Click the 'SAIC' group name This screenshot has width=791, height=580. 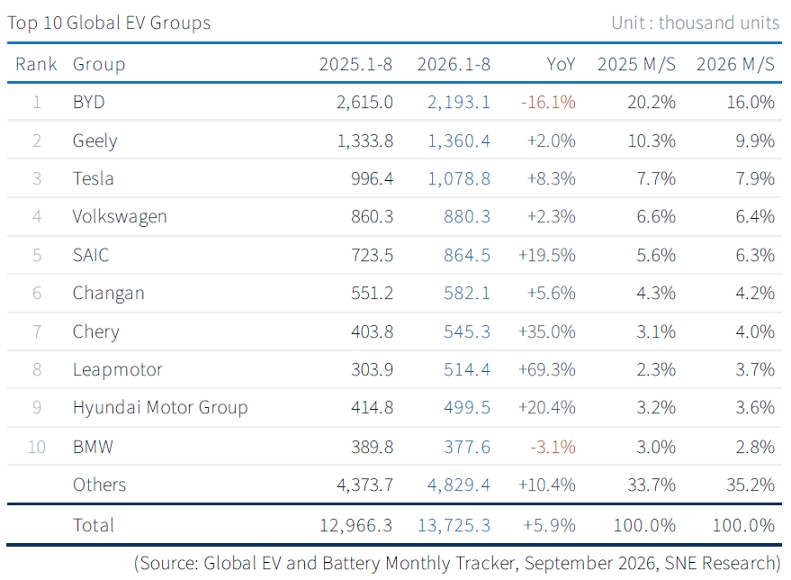[x=91, y=255]
